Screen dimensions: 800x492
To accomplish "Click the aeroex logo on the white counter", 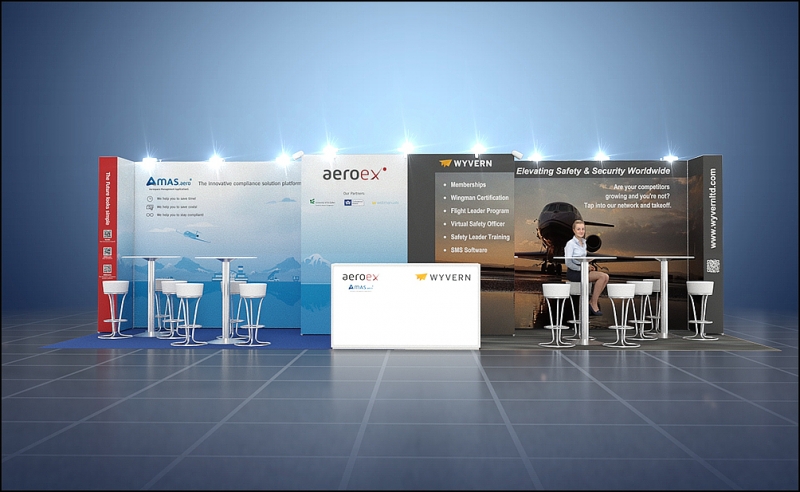I will 360,277.
